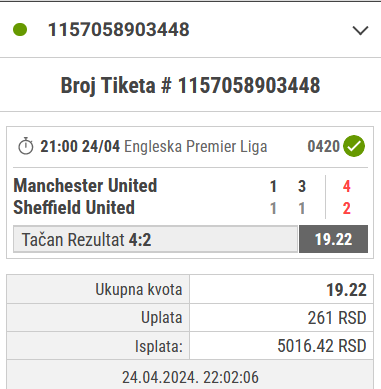This screenshot has width=381, height=389.
Task: Click final score 2 for Sheffield United
Action: click(x=347, y=208)
